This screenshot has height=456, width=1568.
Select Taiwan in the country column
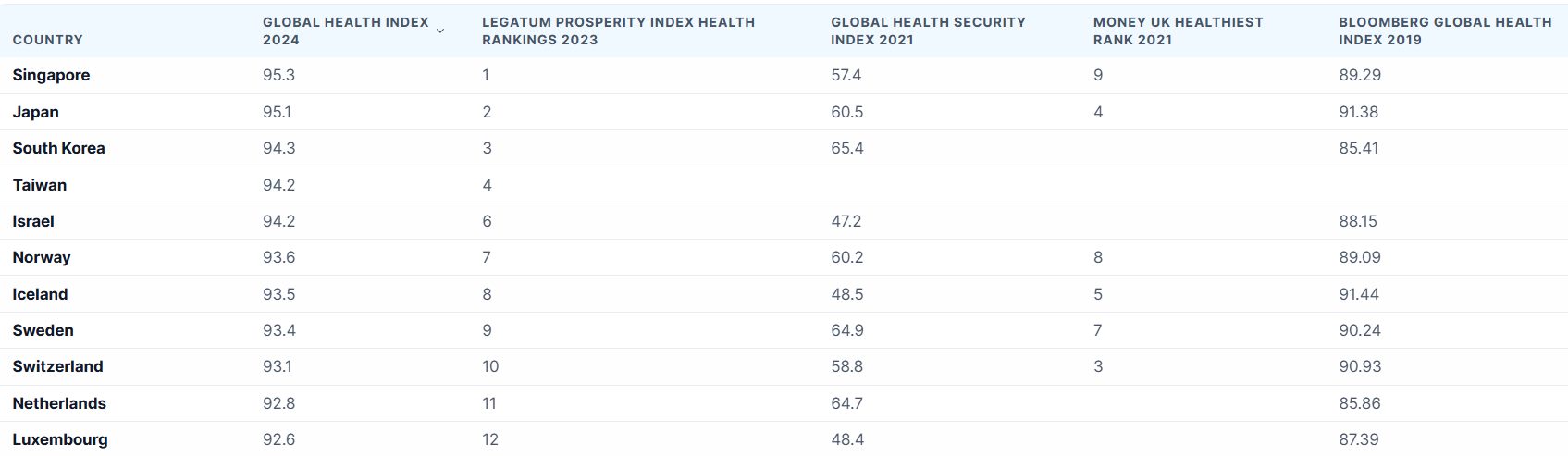click(x=40, y=185)
